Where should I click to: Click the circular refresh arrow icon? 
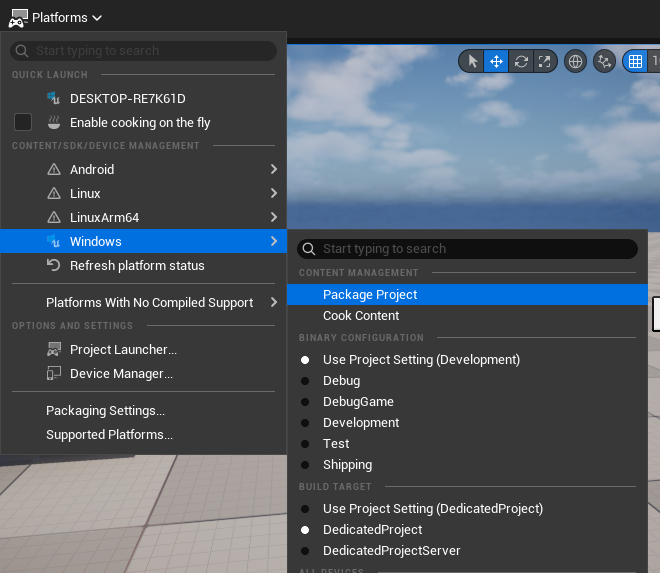pyautogui.click(x=53, y=265)
